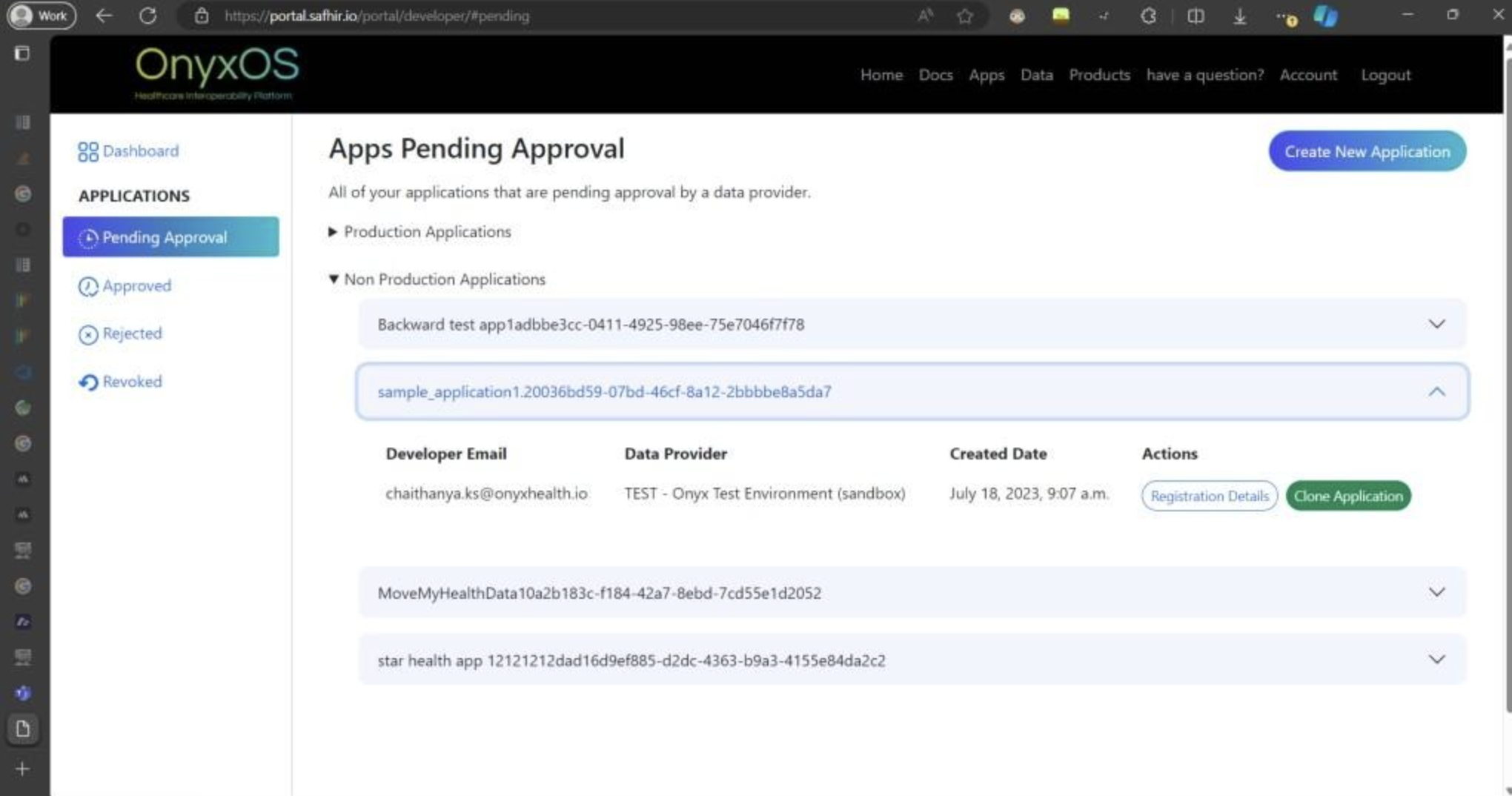Collapse the sample_application1 row
The height and width of the screenshot is (796, 1512).
click(1436, 391)
